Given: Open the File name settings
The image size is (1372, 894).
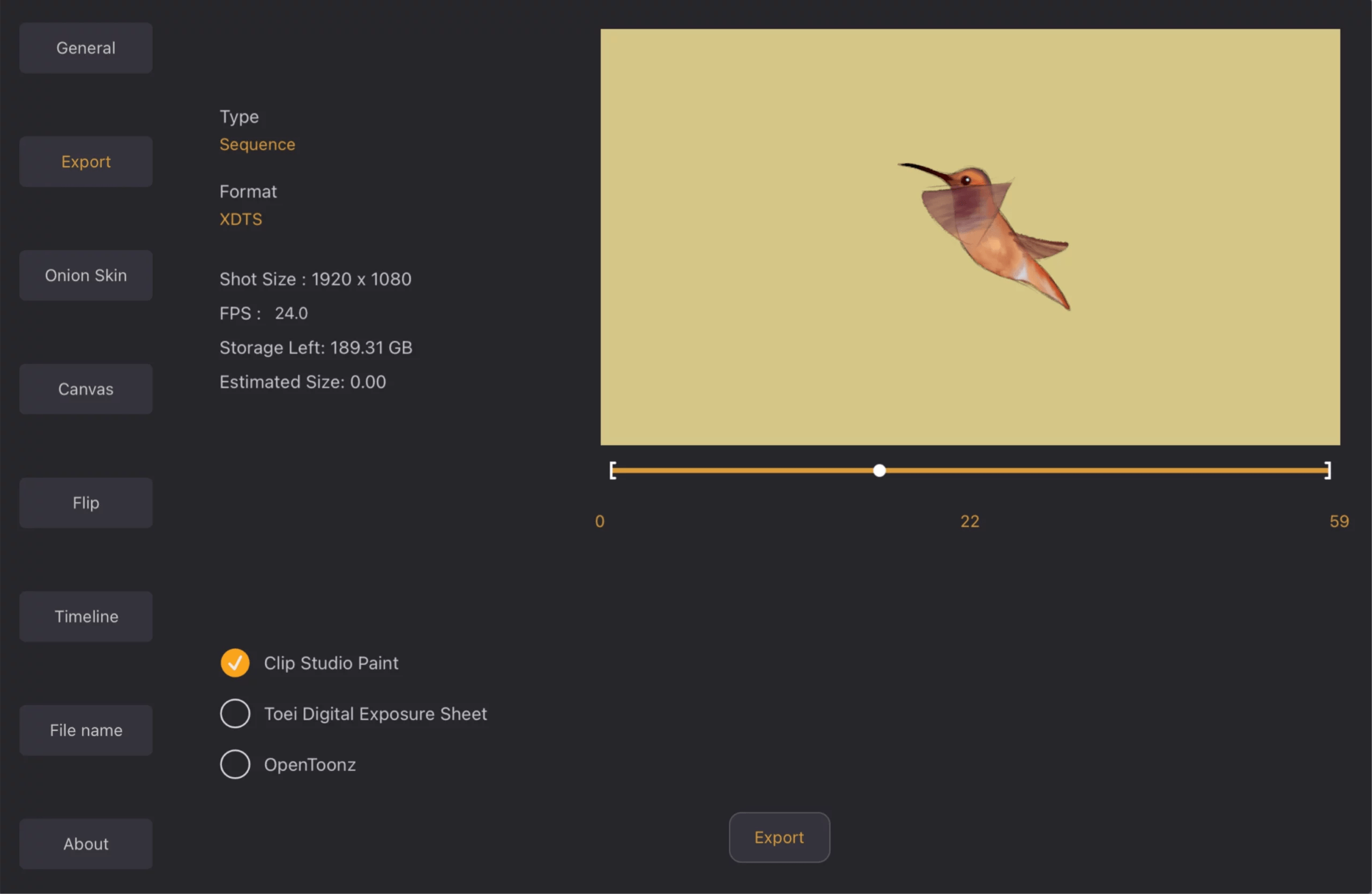Looking at the screenshot, I should tap(85, 731).
